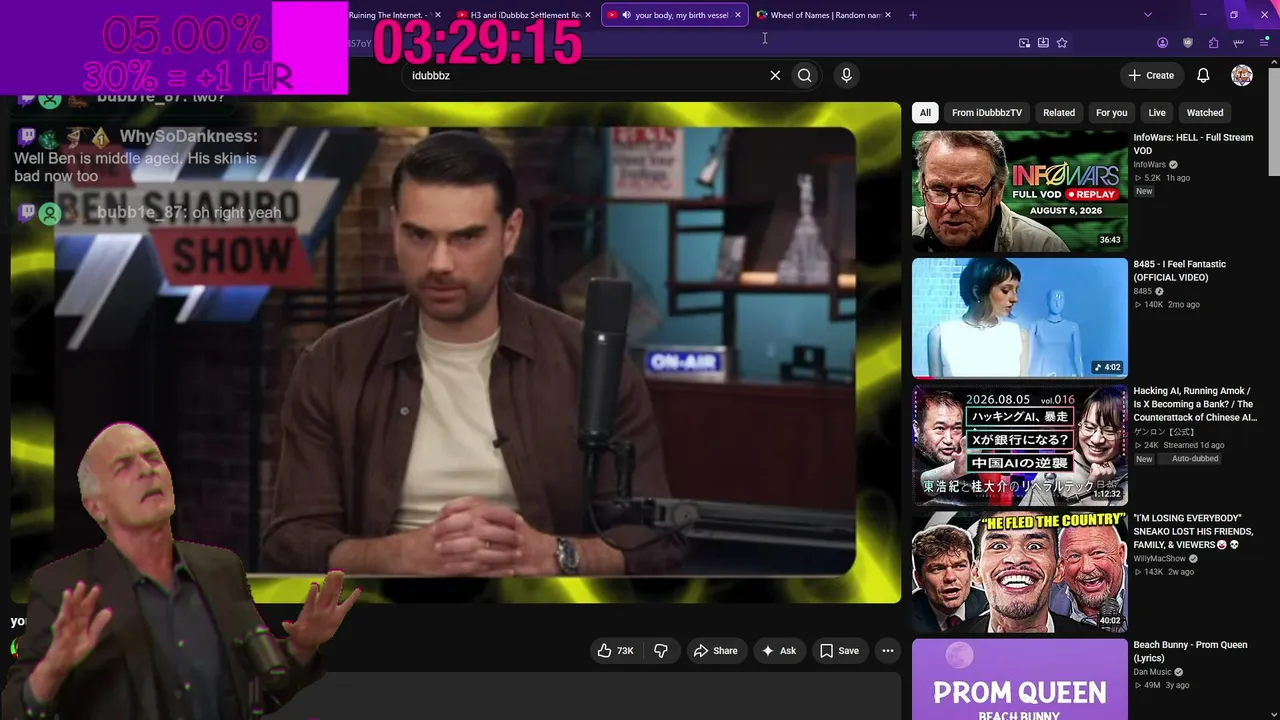Viewport: 1280px width, 720px height.
Task: Select the 'Watched' filter chip
Action: click(x=1205, y=113)
